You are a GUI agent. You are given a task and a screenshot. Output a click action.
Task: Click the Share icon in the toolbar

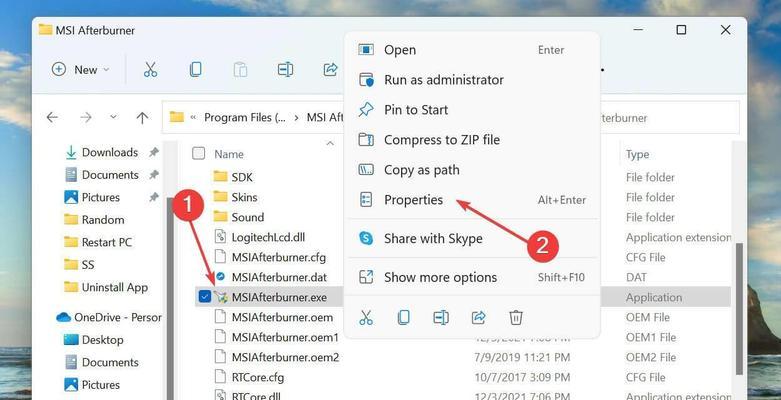click(330, 70)
